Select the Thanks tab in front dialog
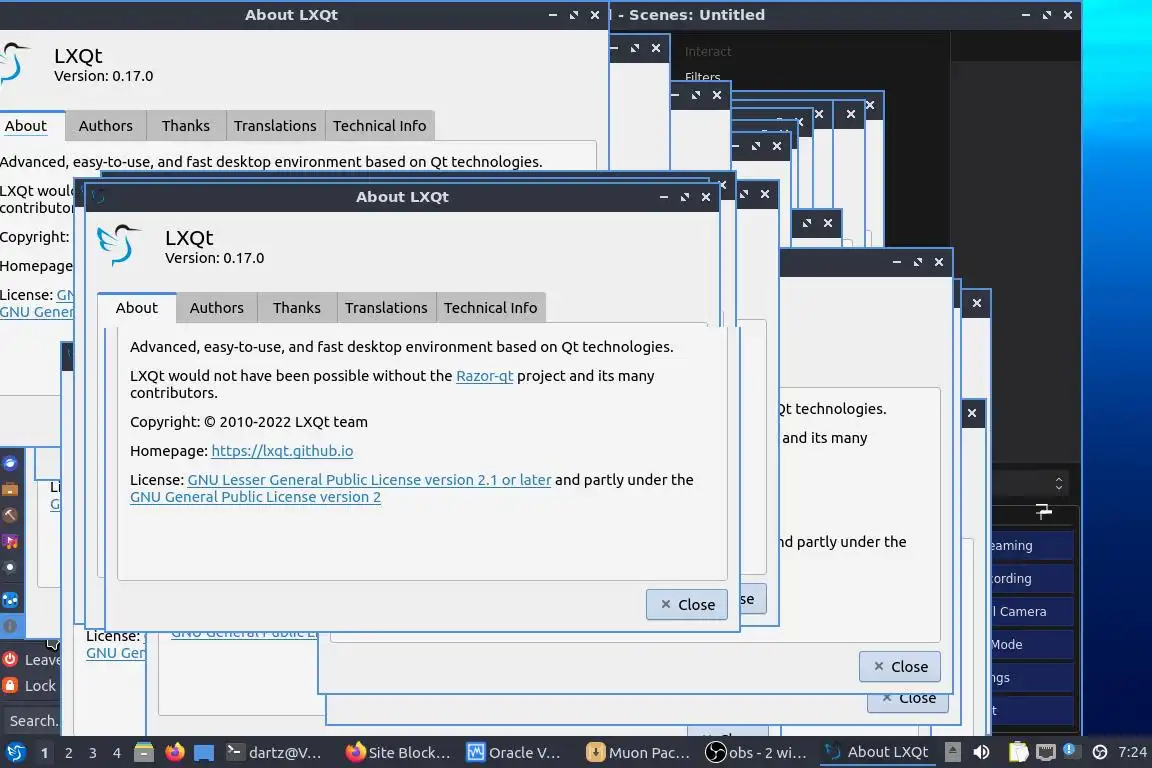 pyautogui.click(x=297, y=308)
